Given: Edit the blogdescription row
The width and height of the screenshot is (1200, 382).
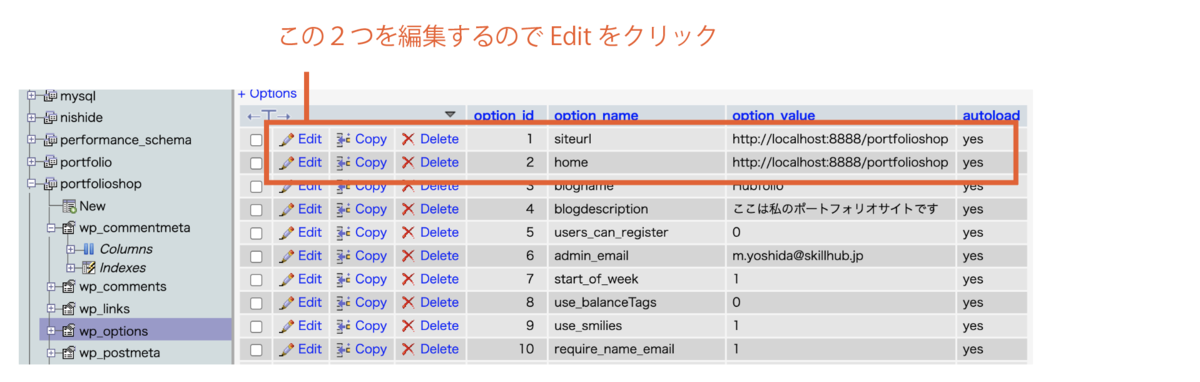Looking at the screenshot, I should click(x=300, y=209).
